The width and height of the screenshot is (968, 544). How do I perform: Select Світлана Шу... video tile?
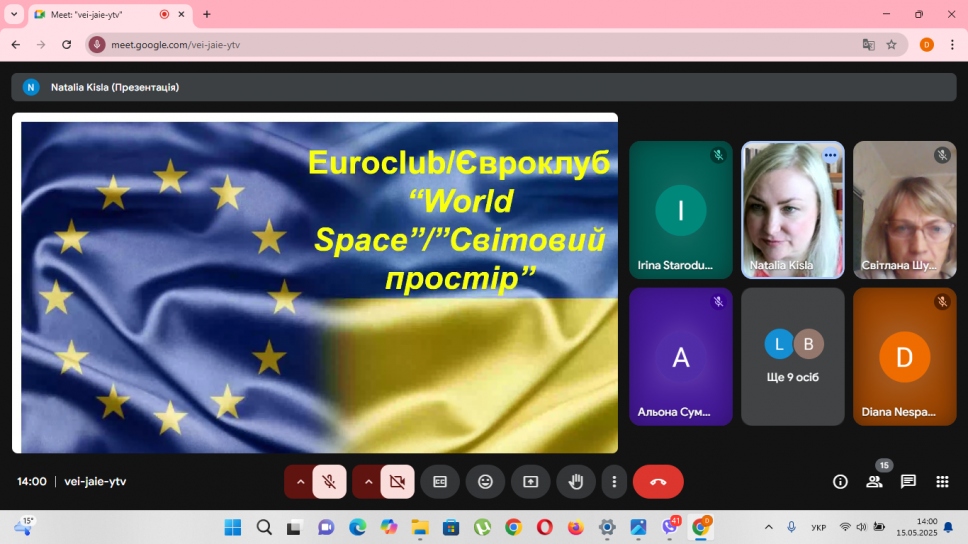tap(904, 210)
